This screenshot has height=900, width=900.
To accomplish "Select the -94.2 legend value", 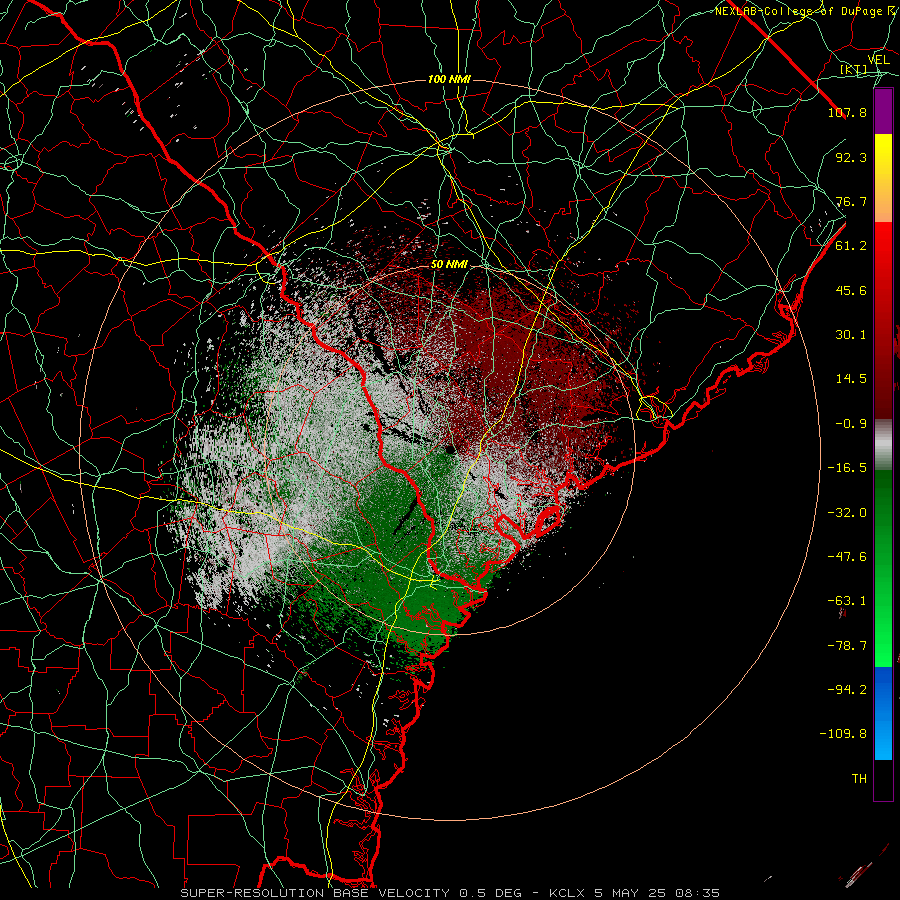I will pyautogui.click(x=847, y=689).
